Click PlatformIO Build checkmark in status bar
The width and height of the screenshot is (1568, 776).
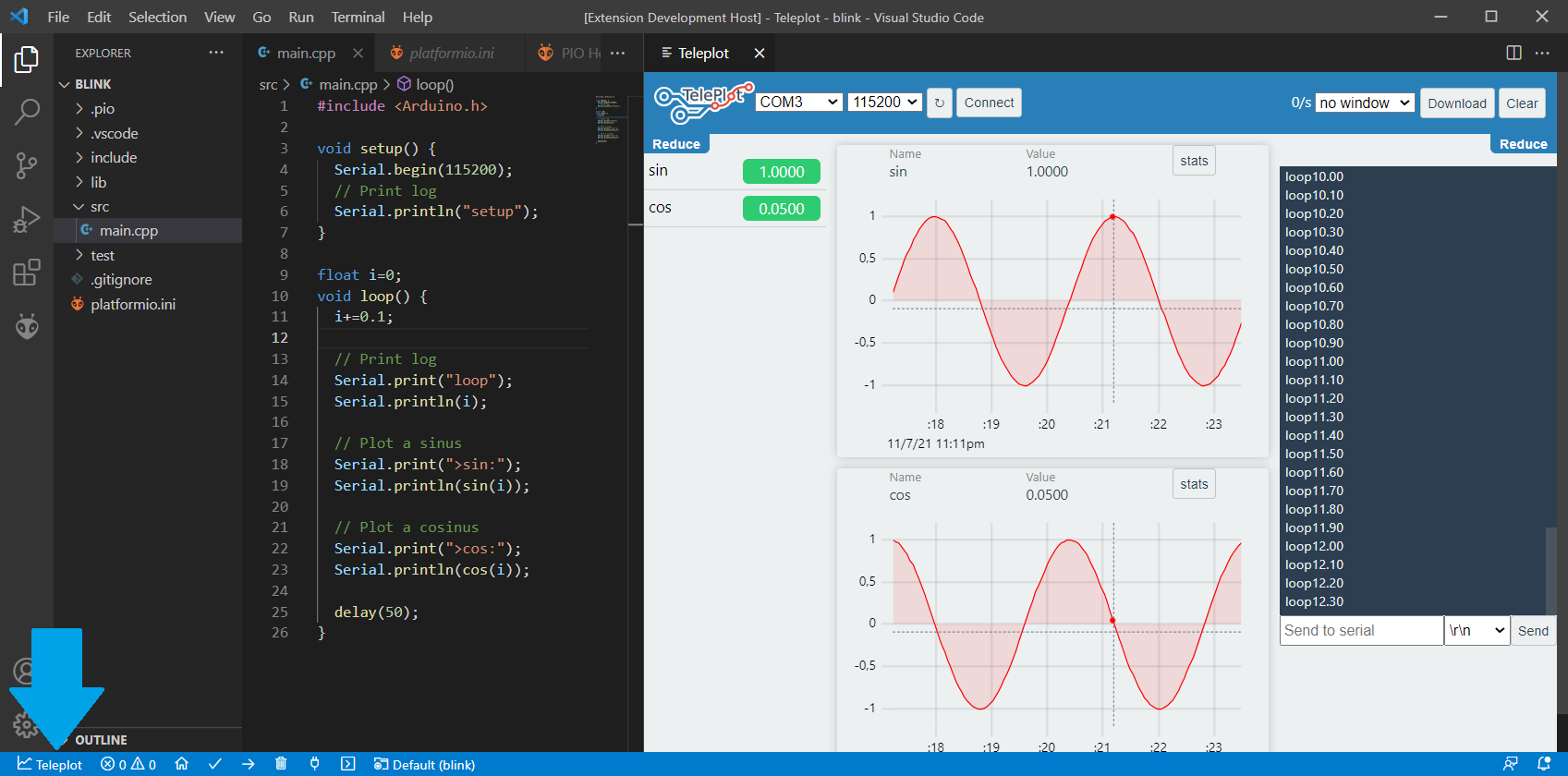click(215, 764)
